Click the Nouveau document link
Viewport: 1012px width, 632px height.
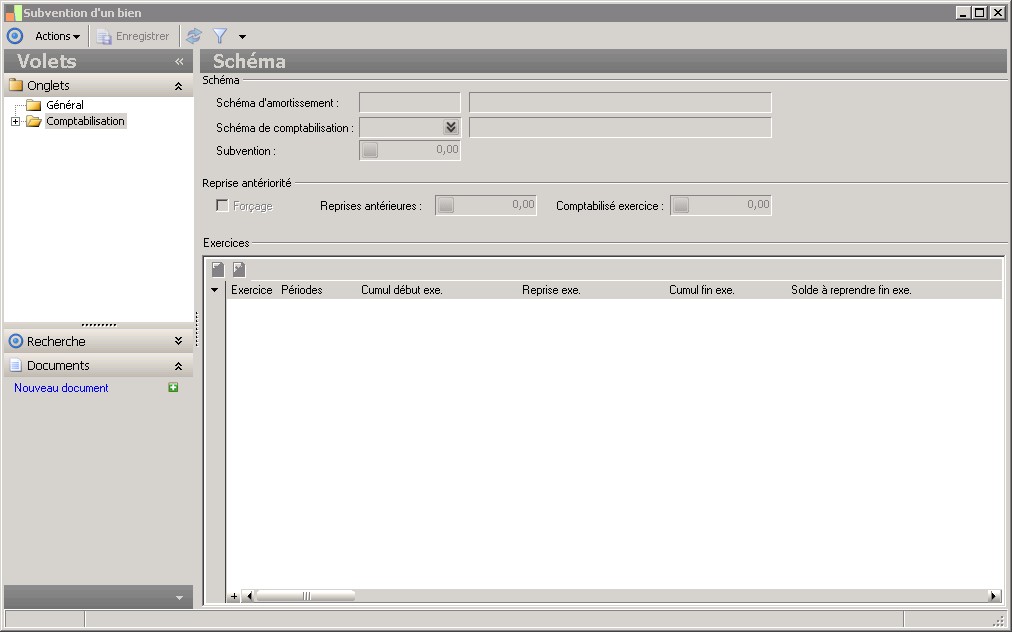point(61,388)
